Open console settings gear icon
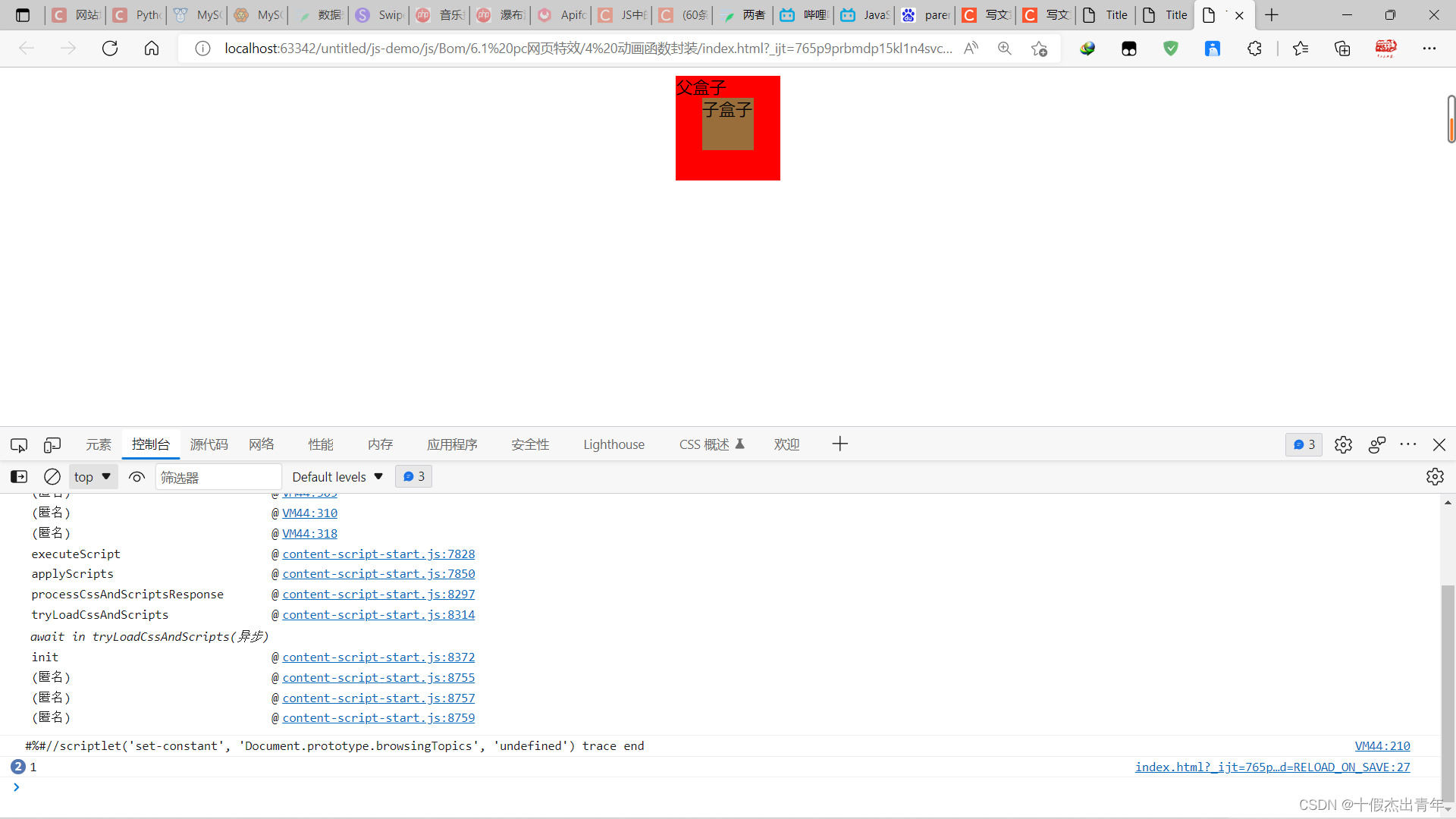1456x819 pixels. point(1434,477)
